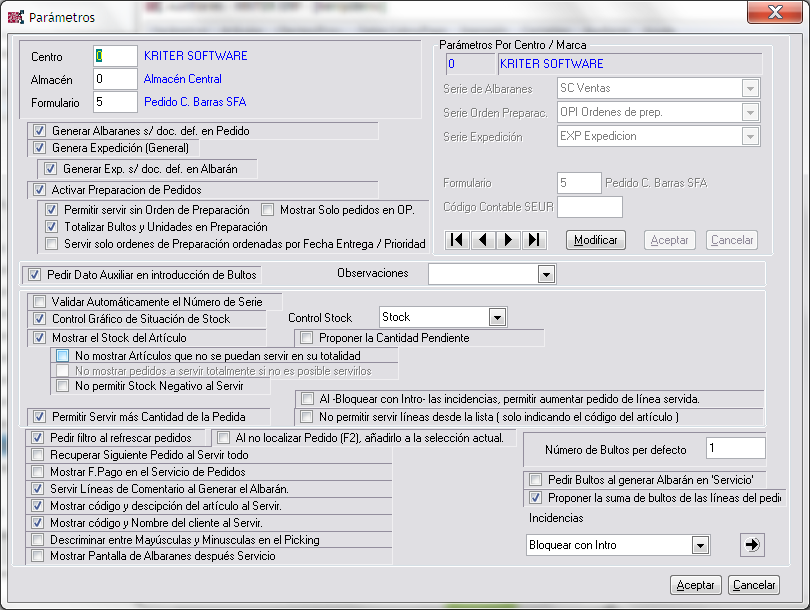Click the Modificar button

(x=596, y=240)
